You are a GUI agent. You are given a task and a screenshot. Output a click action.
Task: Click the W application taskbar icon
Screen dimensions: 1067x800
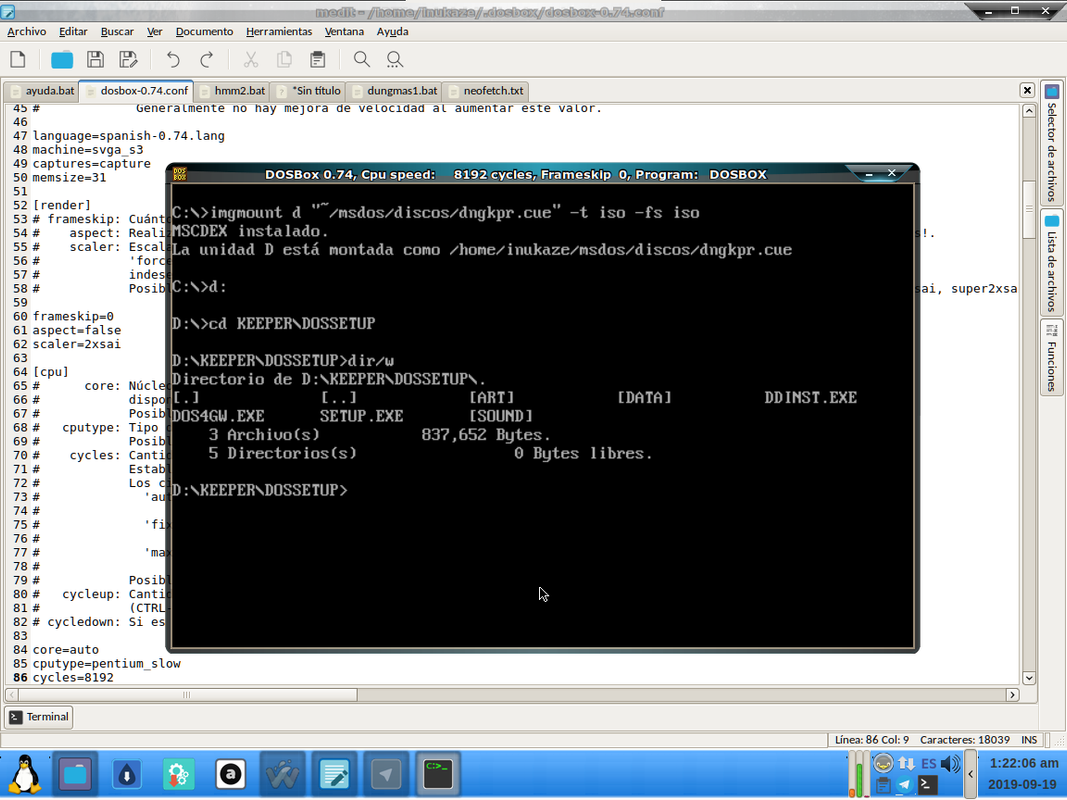coord(282,774)
